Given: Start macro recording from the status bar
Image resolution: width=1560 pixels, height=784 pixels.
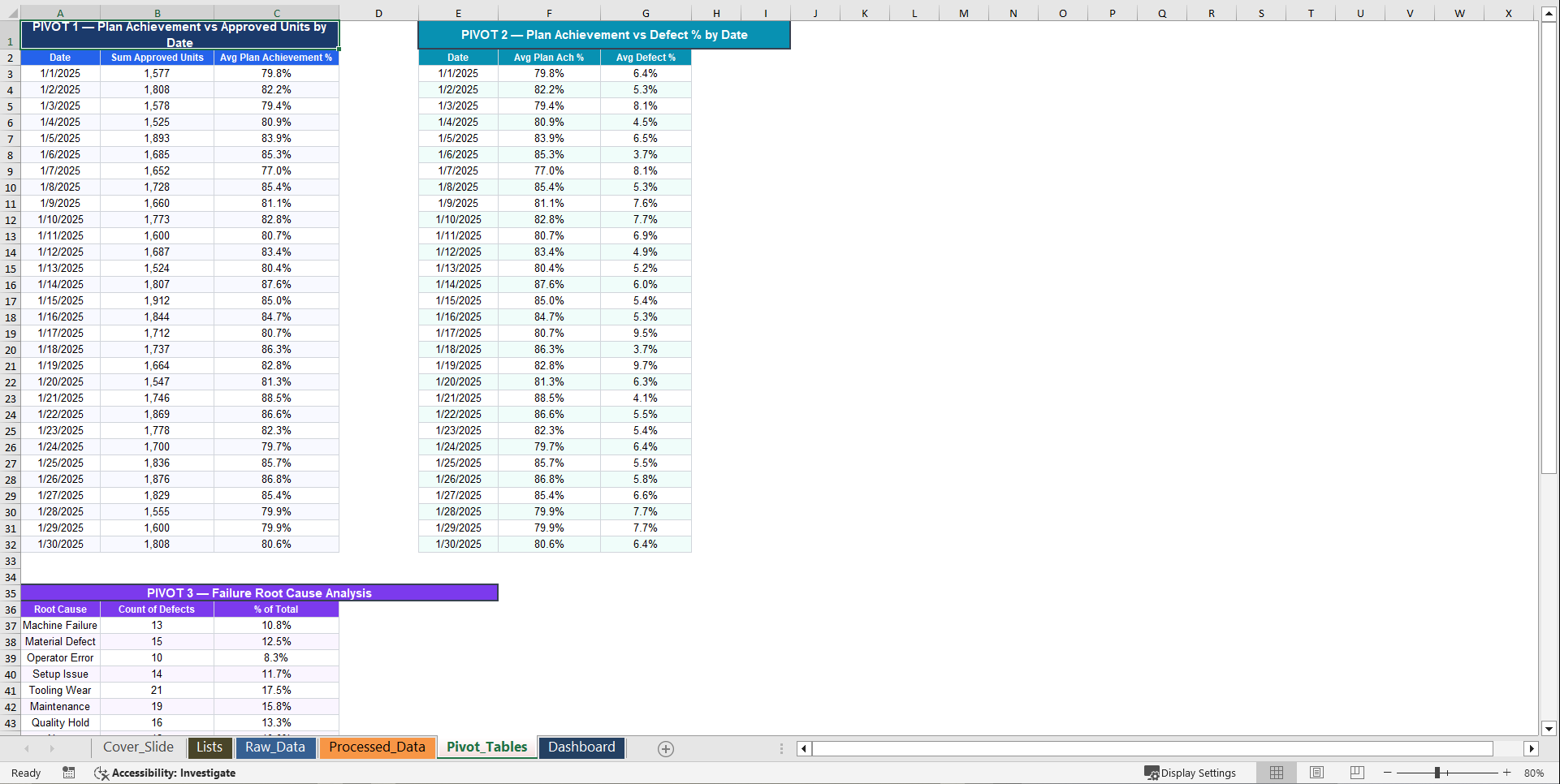Looking at the screenshot, I should pyautogui.click(x=69, y=773).
